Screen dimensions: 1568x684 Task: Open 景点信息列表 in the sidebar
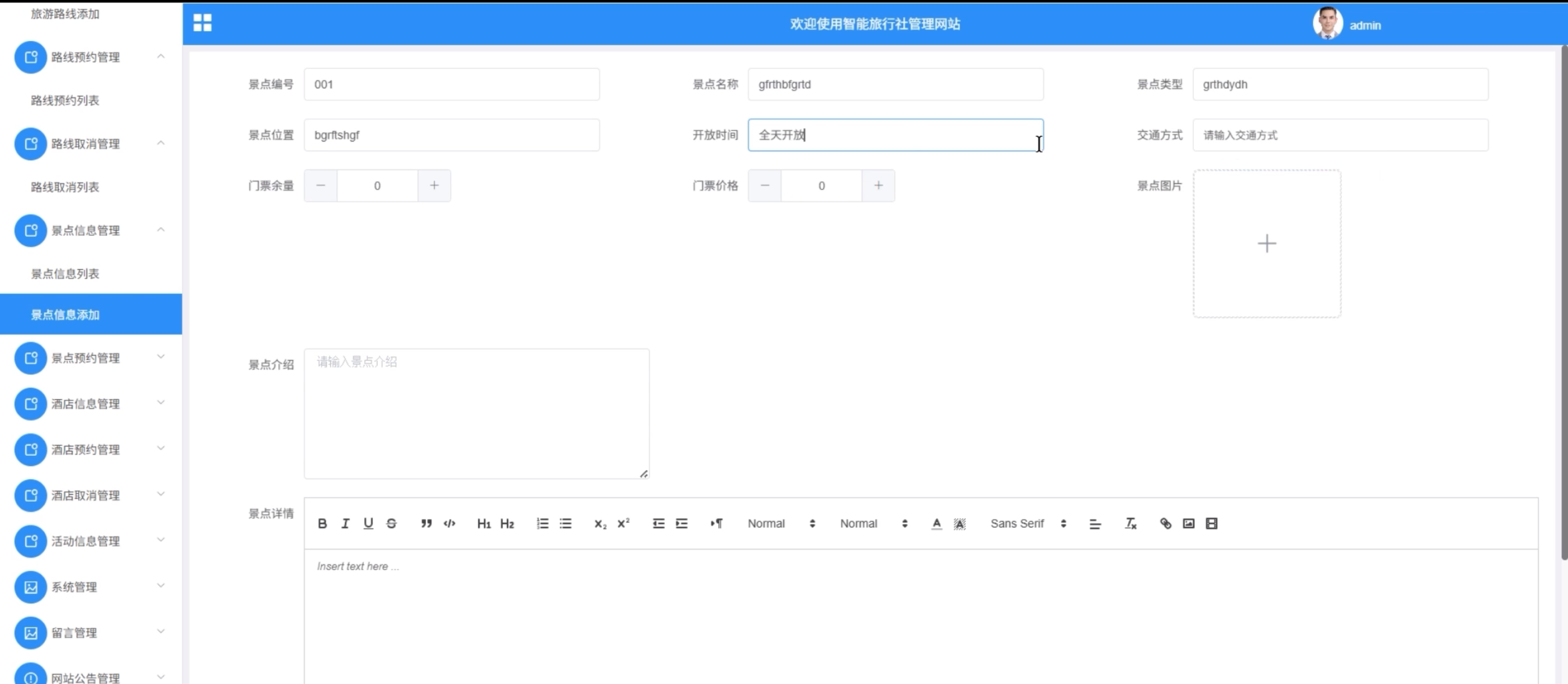(x=65, y=274)
